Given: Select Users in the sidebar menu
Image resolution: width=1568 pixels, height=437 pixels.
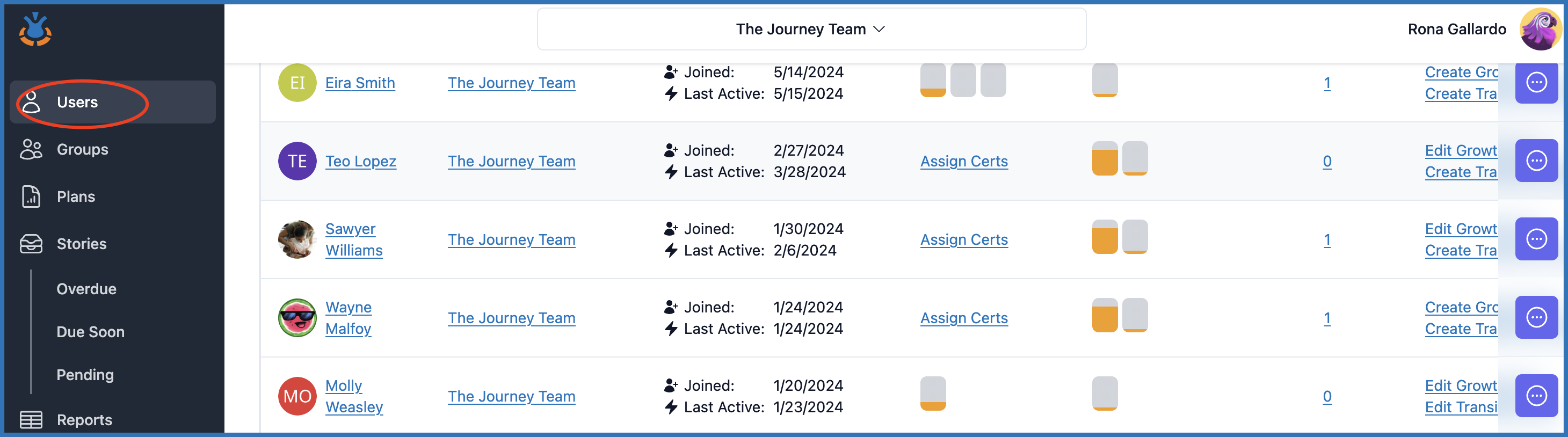Looking at the screenshot, I should pyautogui.click(x=77, y=102).
